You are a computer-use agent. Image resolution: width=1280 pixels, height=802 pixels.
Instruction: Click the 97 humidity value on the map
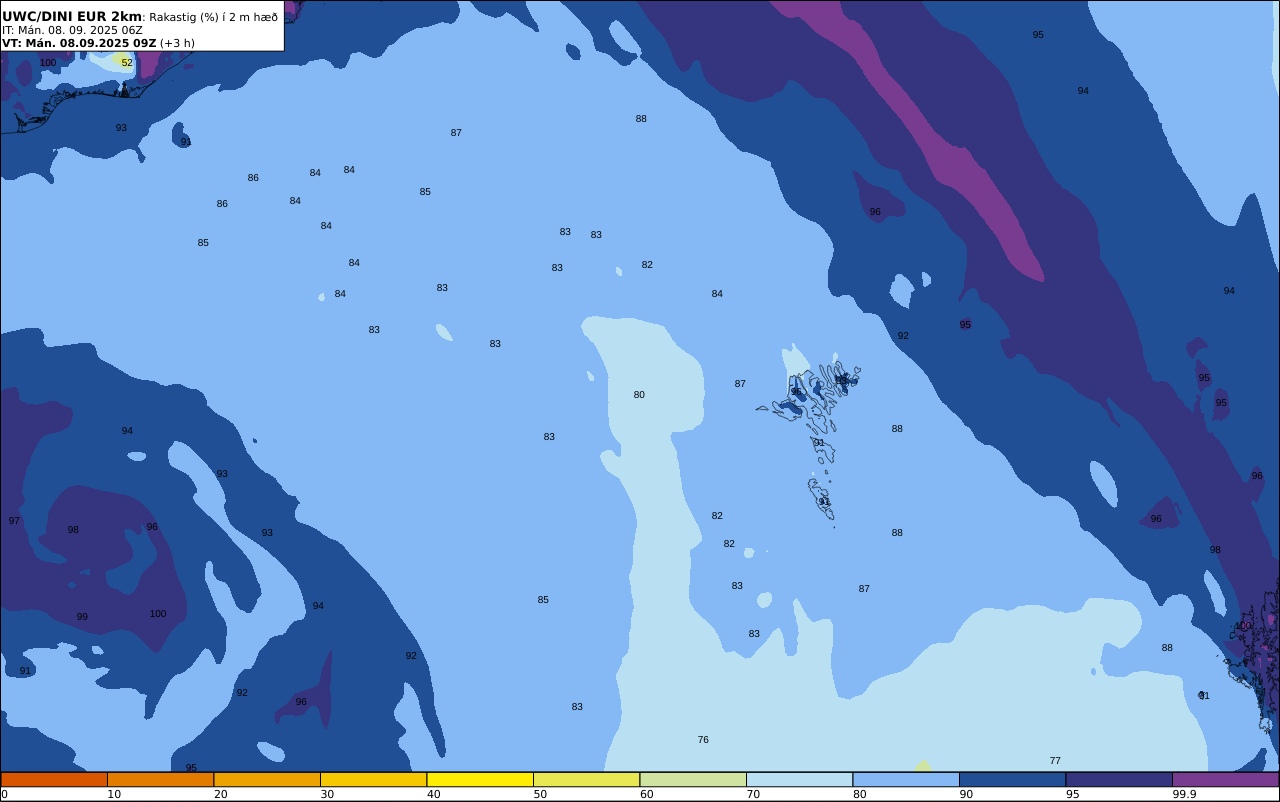14,521
